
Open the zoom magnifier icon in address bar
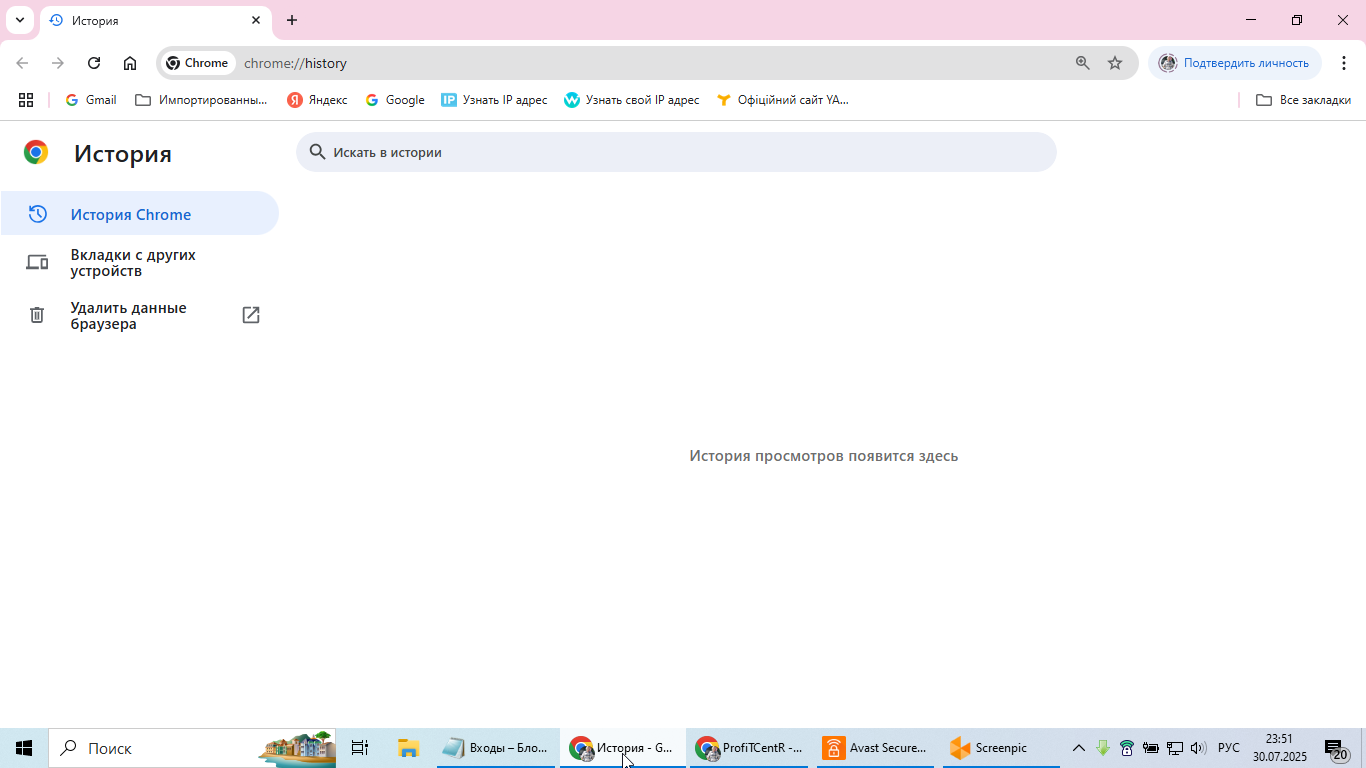(x=1082, y=63)
